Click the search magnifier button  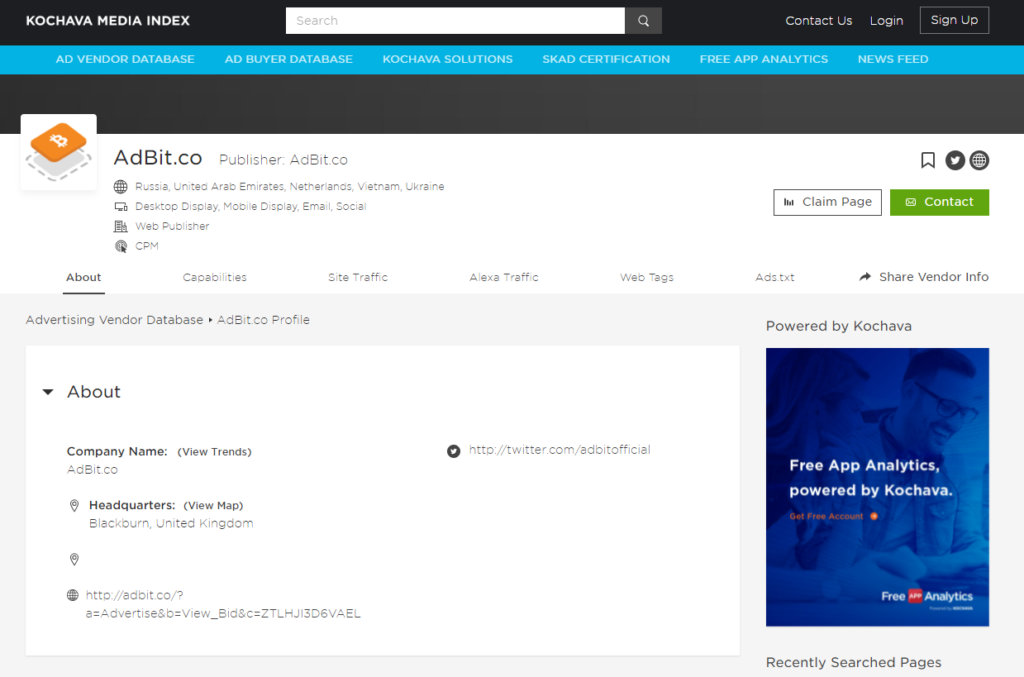(x=643, y=21)
